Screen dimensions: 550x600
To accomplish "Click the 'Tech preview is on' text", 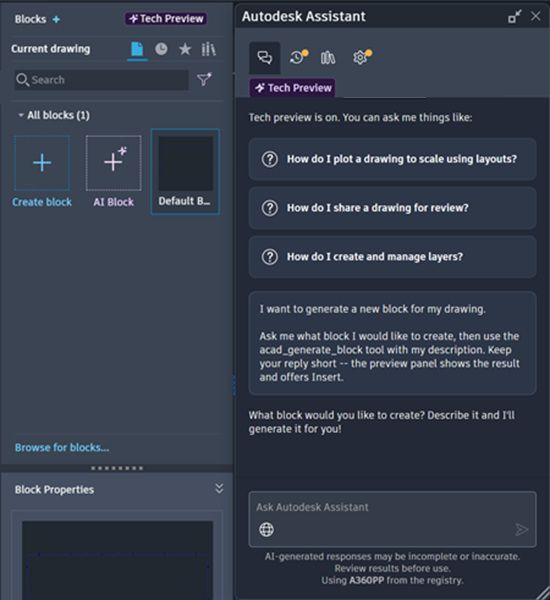I will click(360, 117).
